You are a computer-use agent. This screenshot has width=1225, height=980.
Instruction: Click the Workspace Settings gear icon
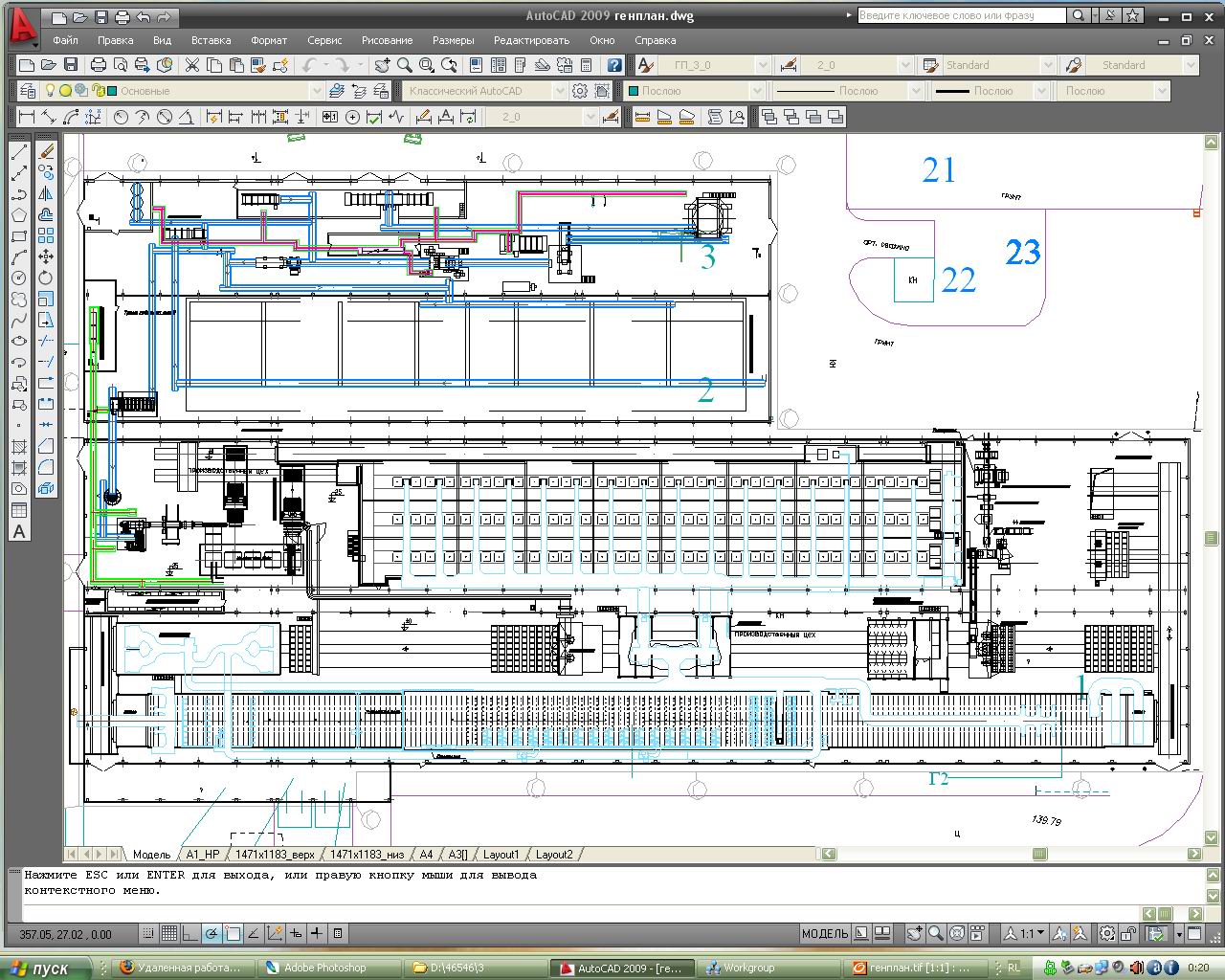pyautogui.click(x=580, y=91)
